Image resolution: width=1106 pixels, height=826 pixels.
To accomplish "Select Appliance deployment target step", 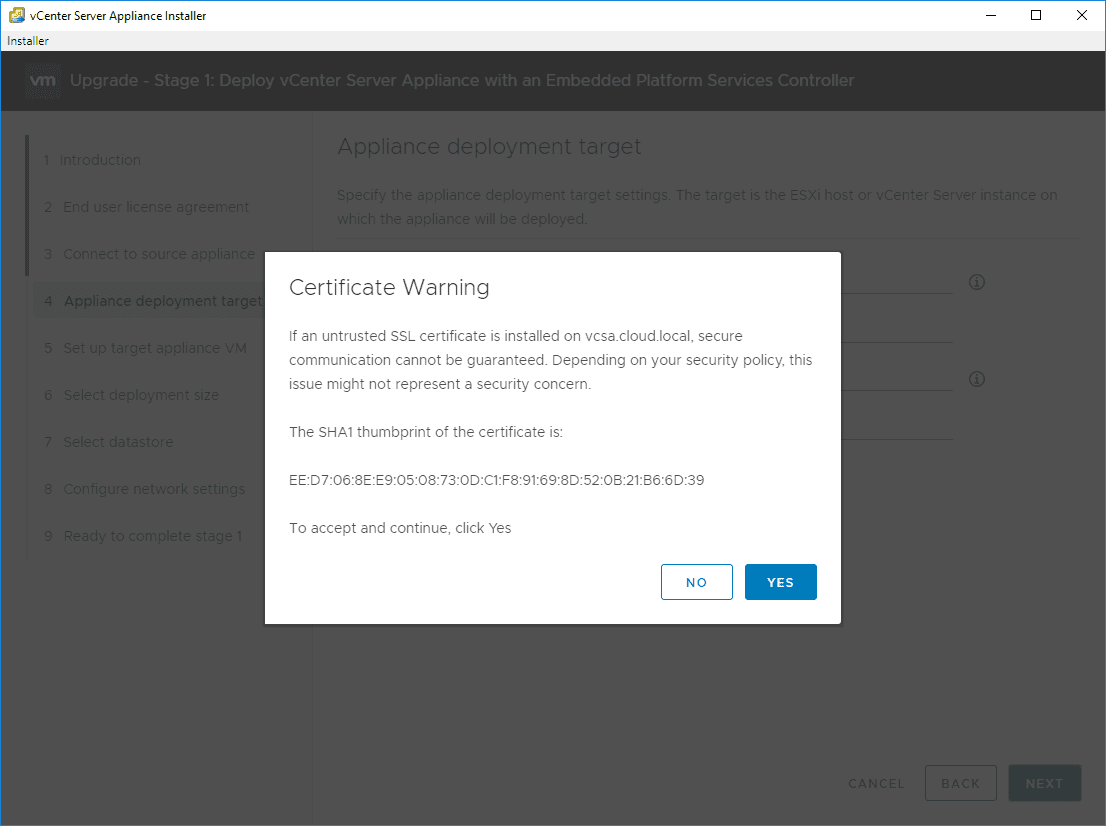I will click(x=160, y=301).
